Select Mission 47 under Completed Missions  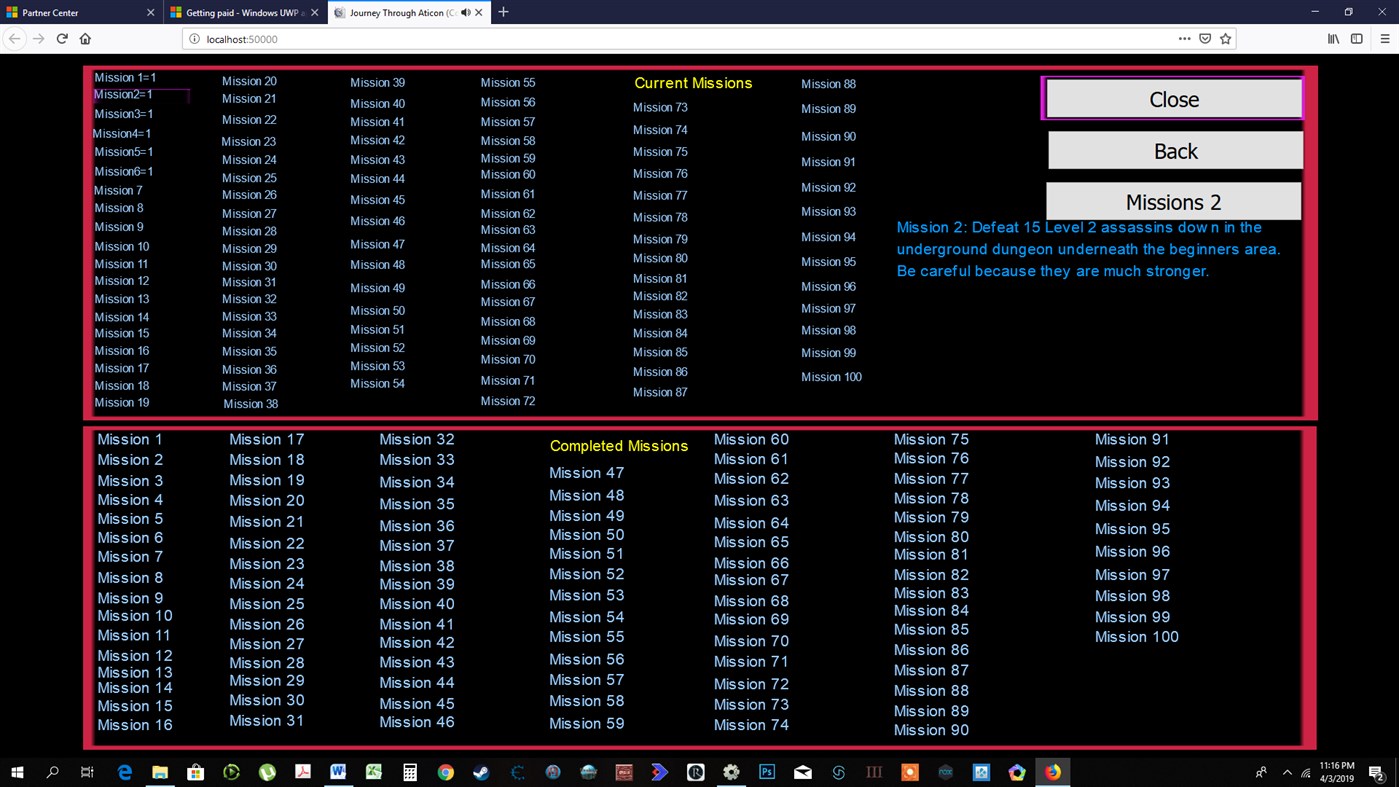[x=586, y=473]
